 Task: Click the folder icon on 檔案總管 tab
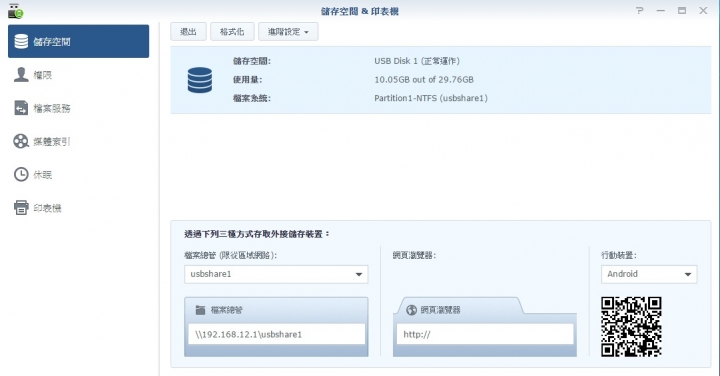coord(200,310)
